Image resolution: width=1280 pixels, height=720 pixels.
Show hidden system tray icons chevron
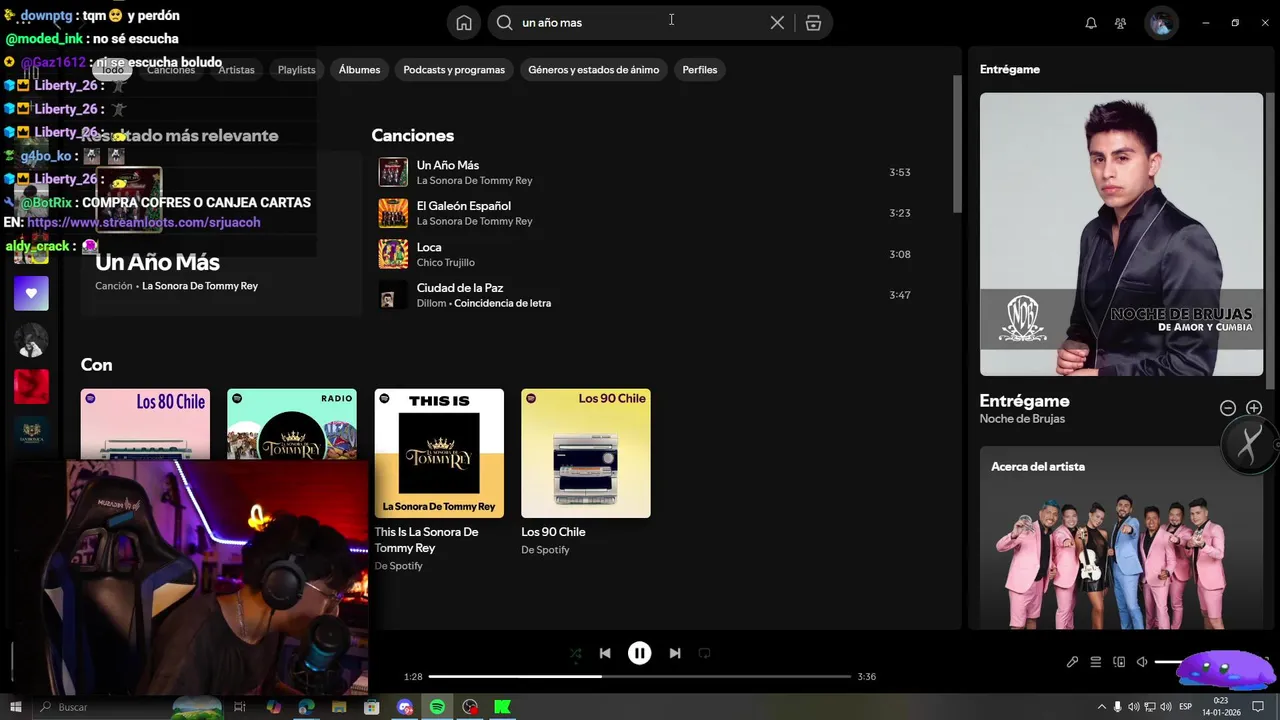pyautogui.click(x=1102, y=707)
